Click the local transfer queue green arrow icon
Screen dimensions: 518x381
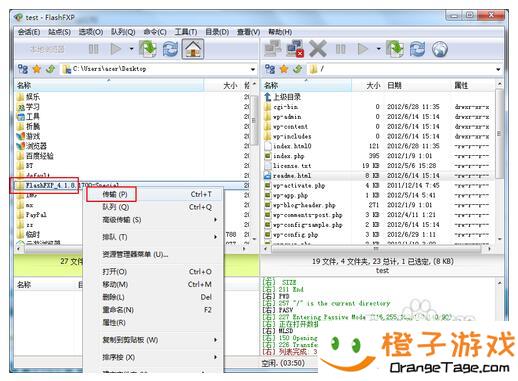pyautogui.click(x=148, y=49)
